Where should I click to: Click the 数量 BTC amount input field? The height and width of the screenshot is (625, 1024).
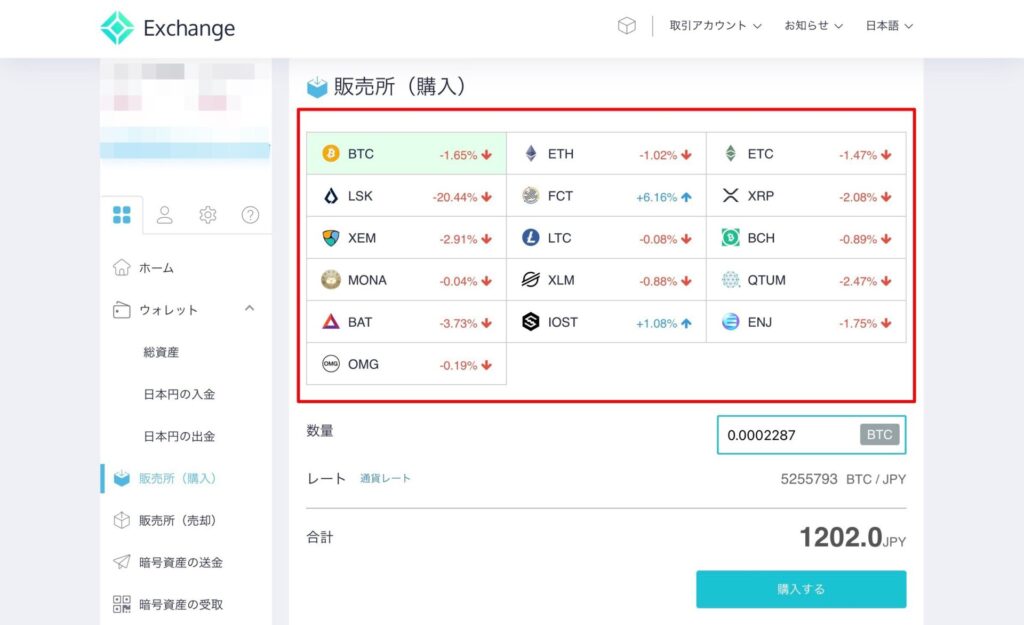(x=811, y=435)
